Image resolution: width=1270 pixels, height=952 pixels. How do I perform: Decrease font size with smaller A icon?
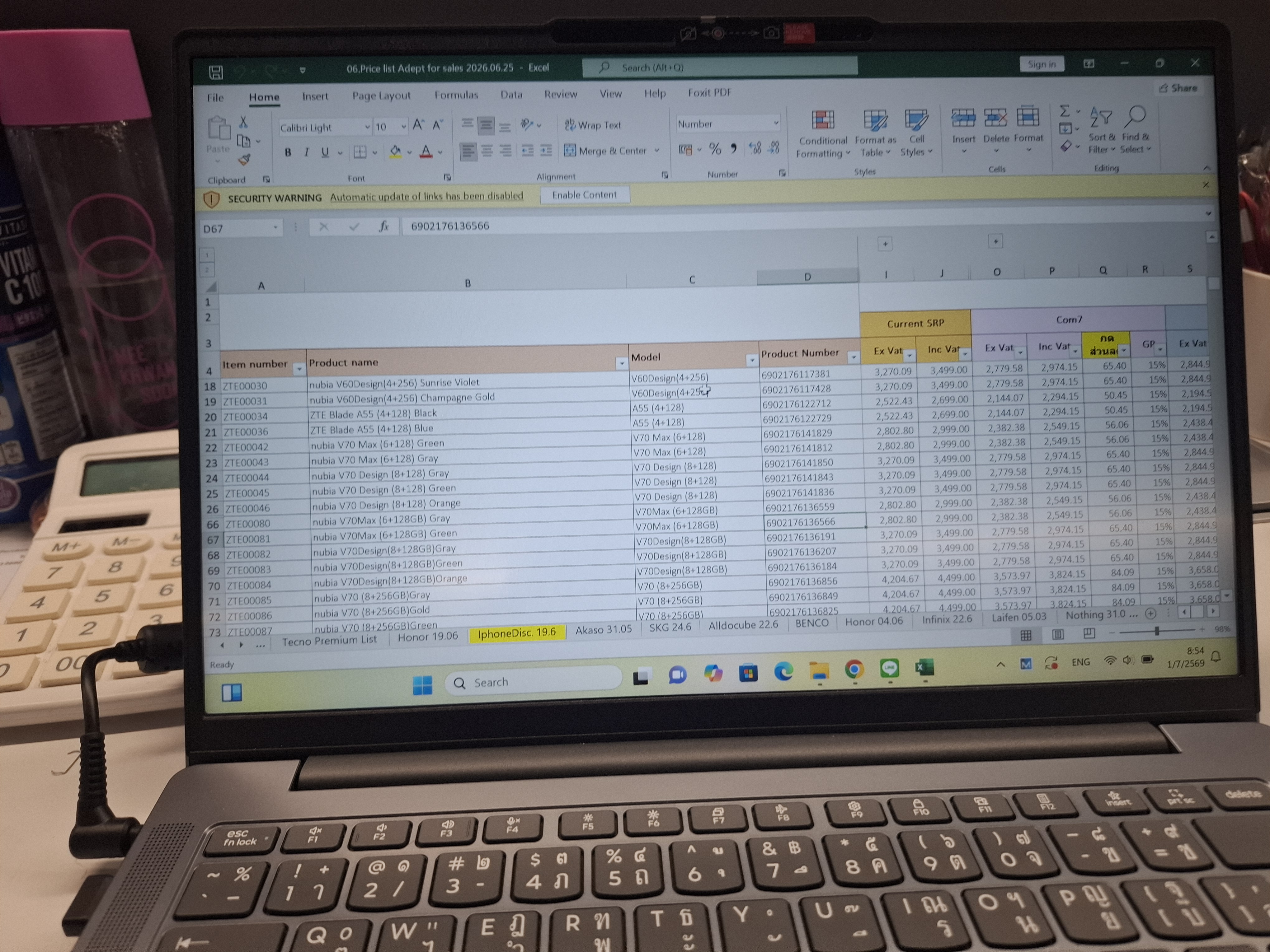(438, 125)
